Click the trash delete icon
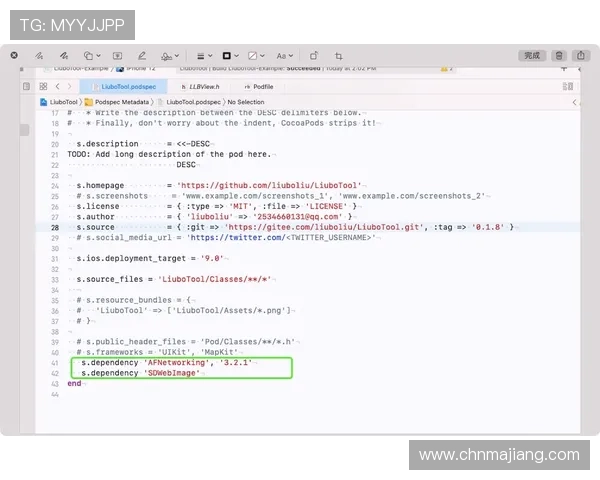Screen dimensions: 600x480 pyautogui.click(x=559, y=56)
